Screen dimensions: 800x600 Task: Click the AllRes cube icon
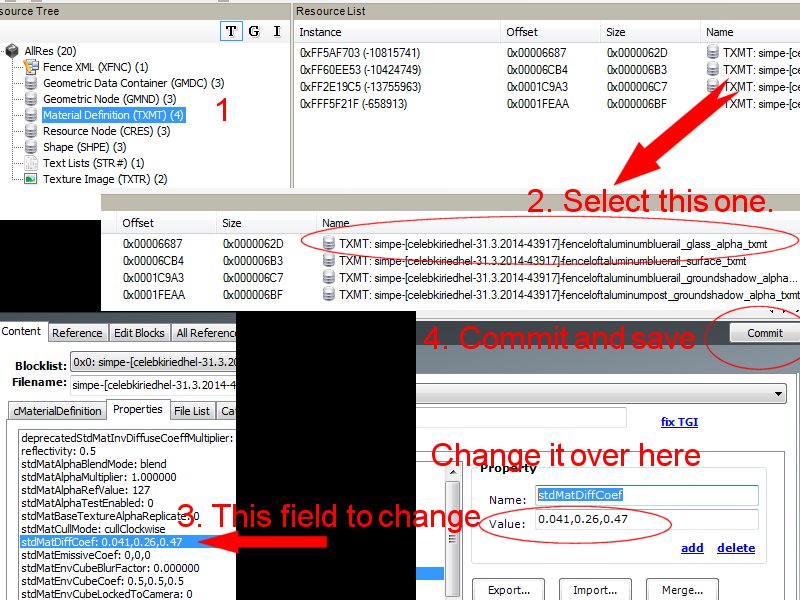click(14, 51)
